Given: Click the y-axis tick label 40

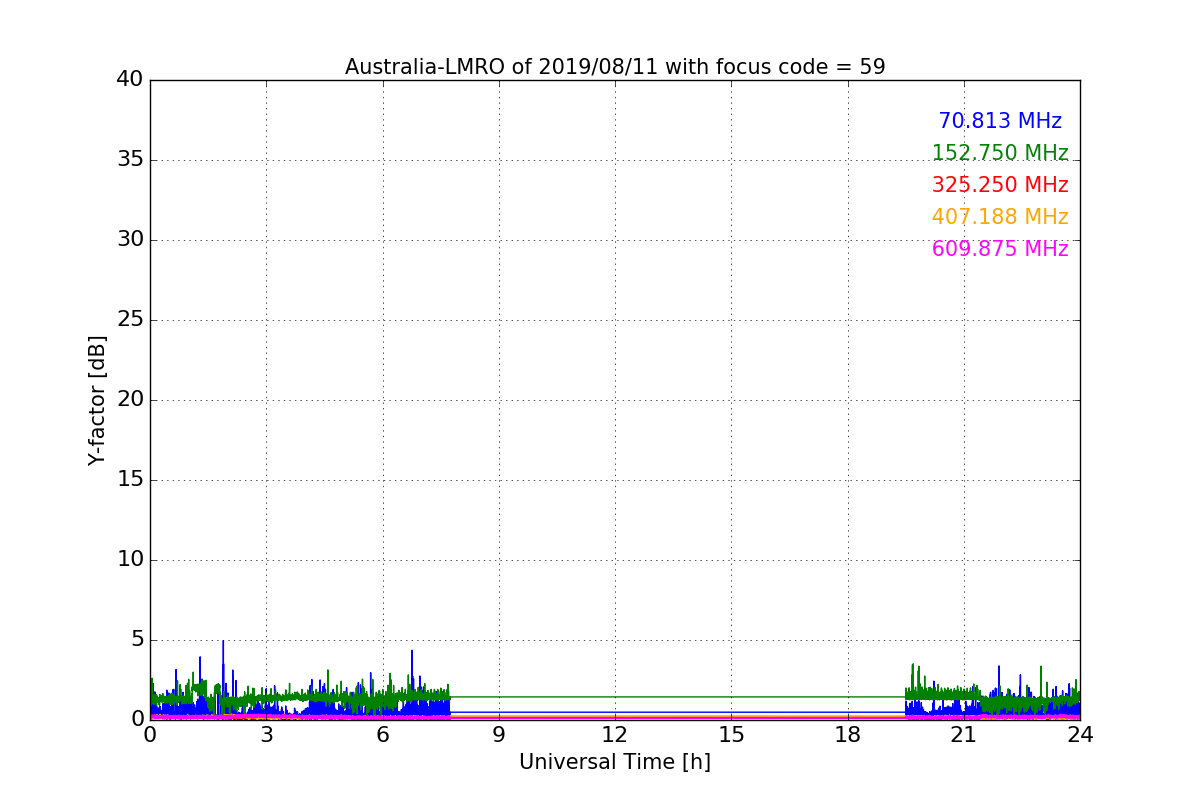Looking at the screenshot, I should [130, 80].
